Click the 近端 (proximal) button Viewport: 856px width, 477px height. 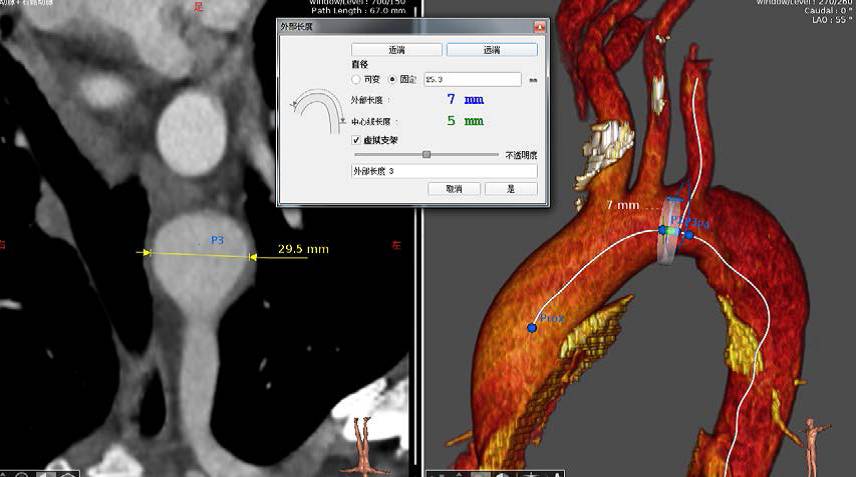click(x=397, y=49)
